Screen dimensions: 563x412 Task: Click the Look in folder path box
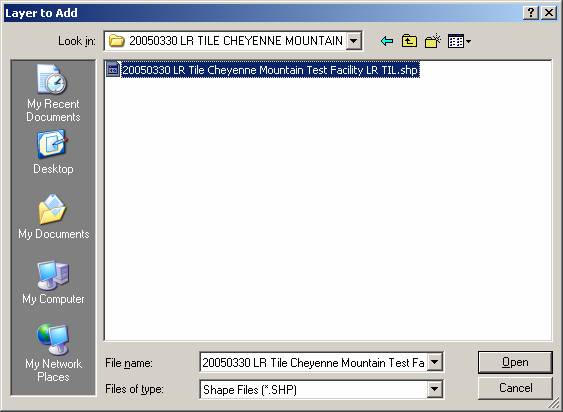[233, 41]
